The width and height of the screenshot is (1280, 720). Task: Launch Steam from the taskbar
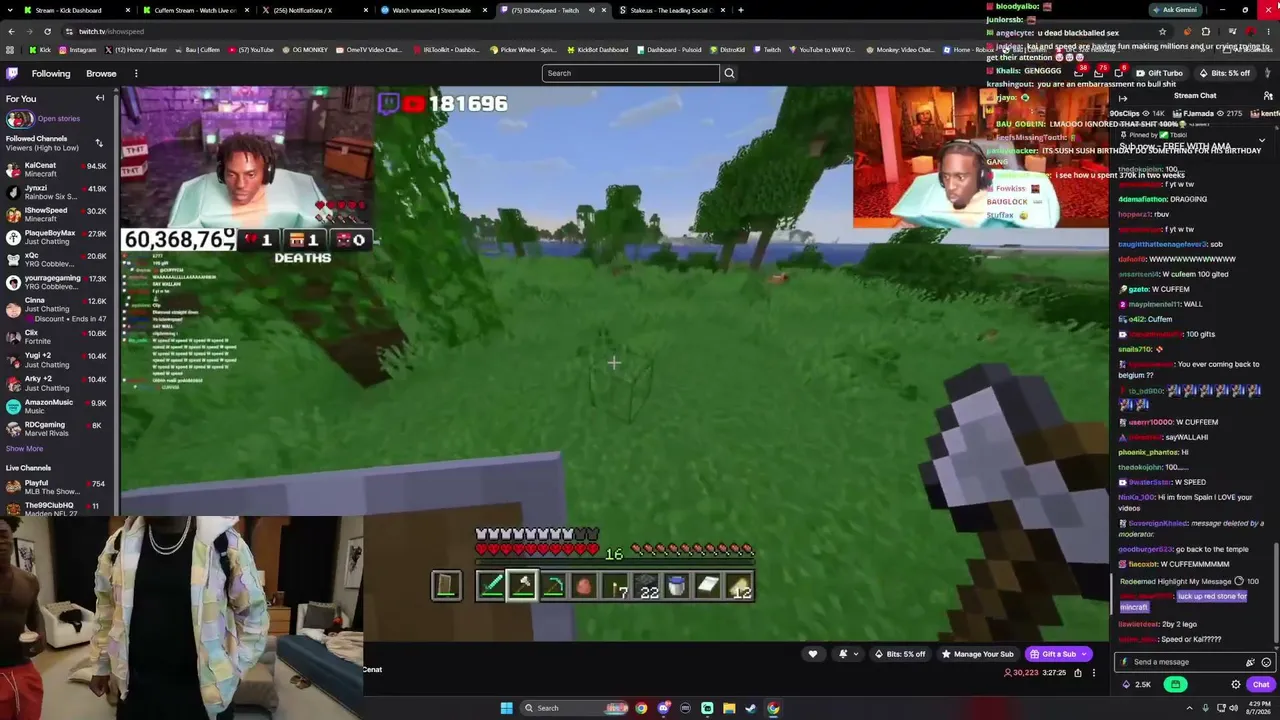click(x=751, y=708)
